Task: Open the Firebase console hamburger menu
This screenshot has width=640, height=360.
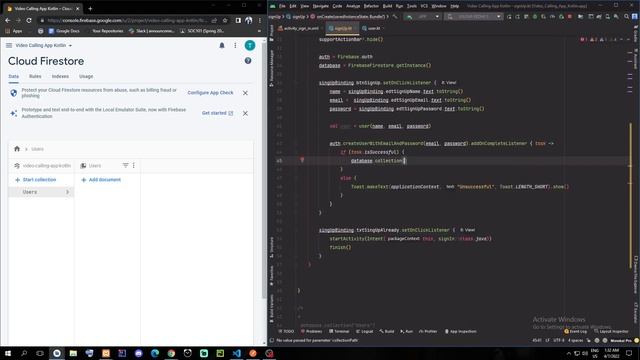Action: coord(9,45)
